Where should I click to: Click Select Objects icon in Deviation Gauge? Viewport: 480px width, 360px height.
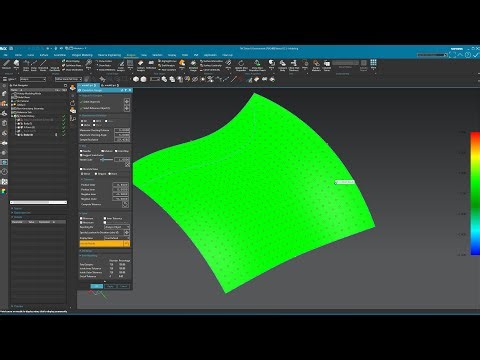pyautogui.click(x=127, y=101)
